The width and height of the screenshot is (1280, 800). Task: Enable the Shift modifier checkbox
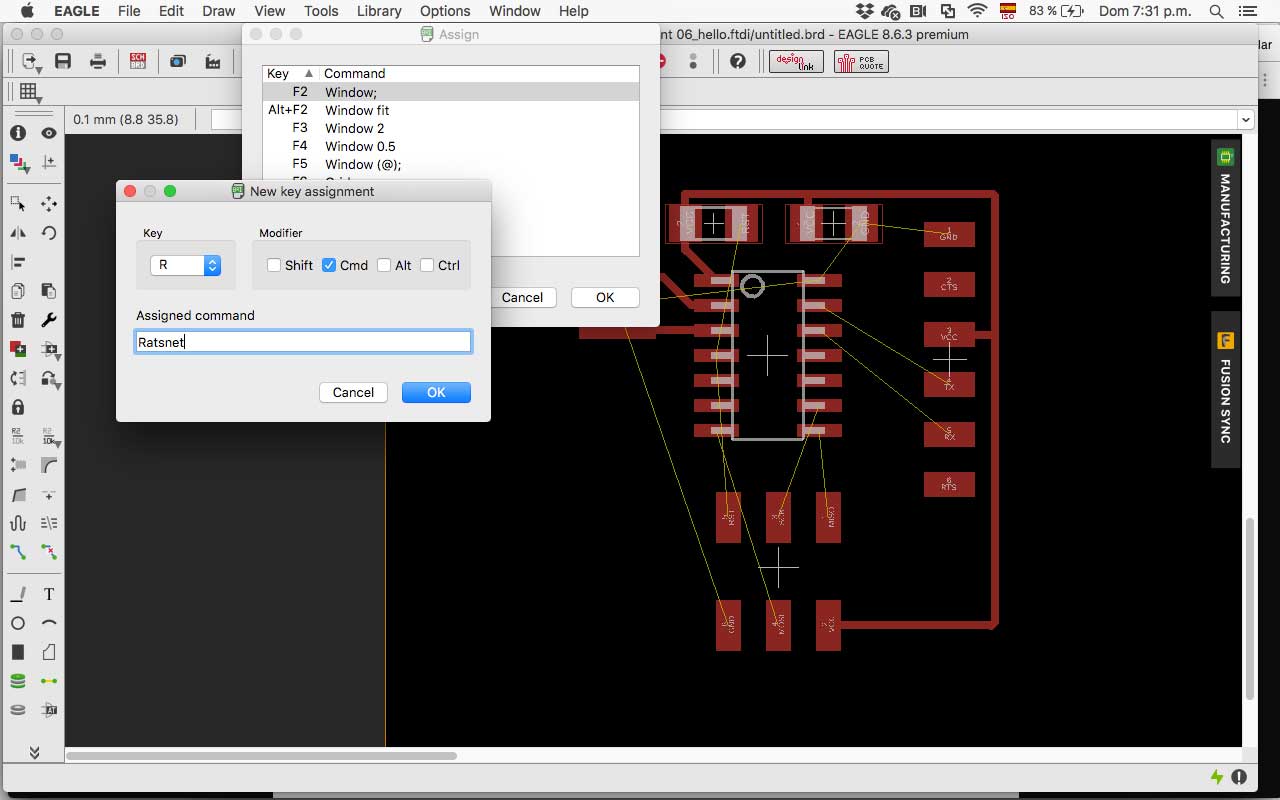click(x=274, y=265)
